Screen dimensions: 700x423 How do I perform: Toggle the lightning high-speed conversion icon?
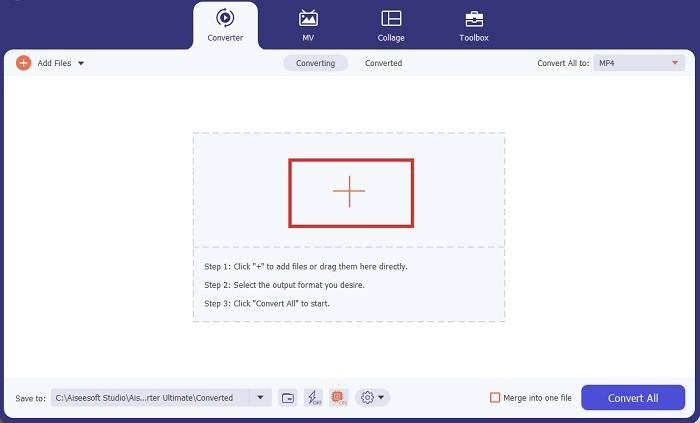click(313, 397)
